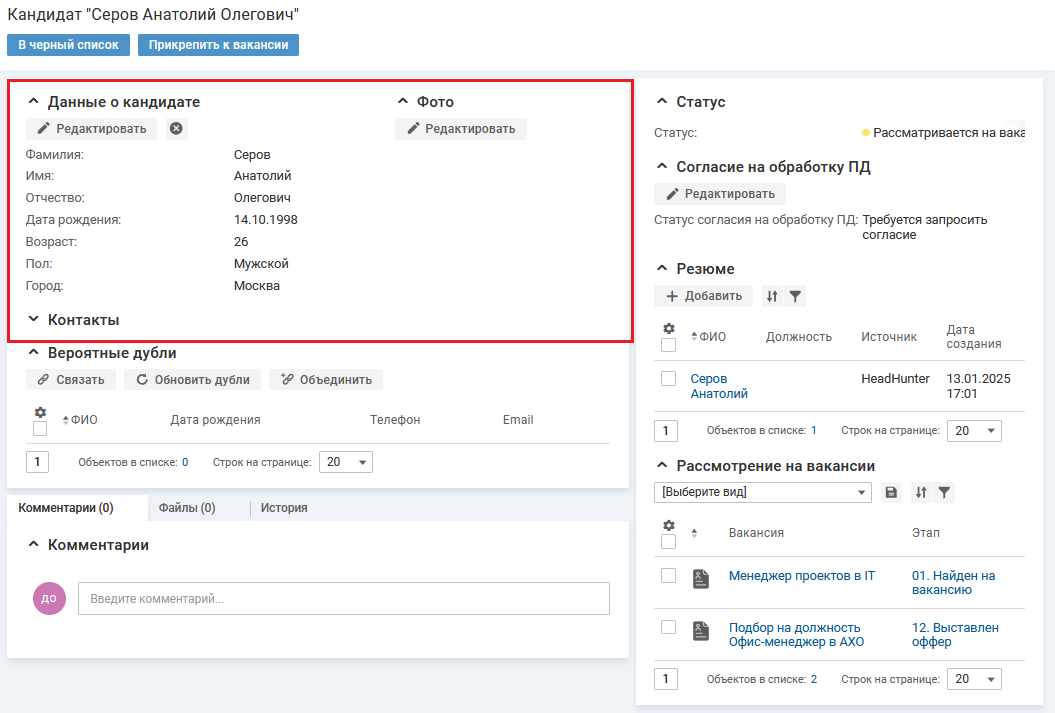Image resolution: width=1055 pixels, height=713 pixels.
Task: Open the [Выберите вид] view dropdown
Action: [x=764, y=492]
